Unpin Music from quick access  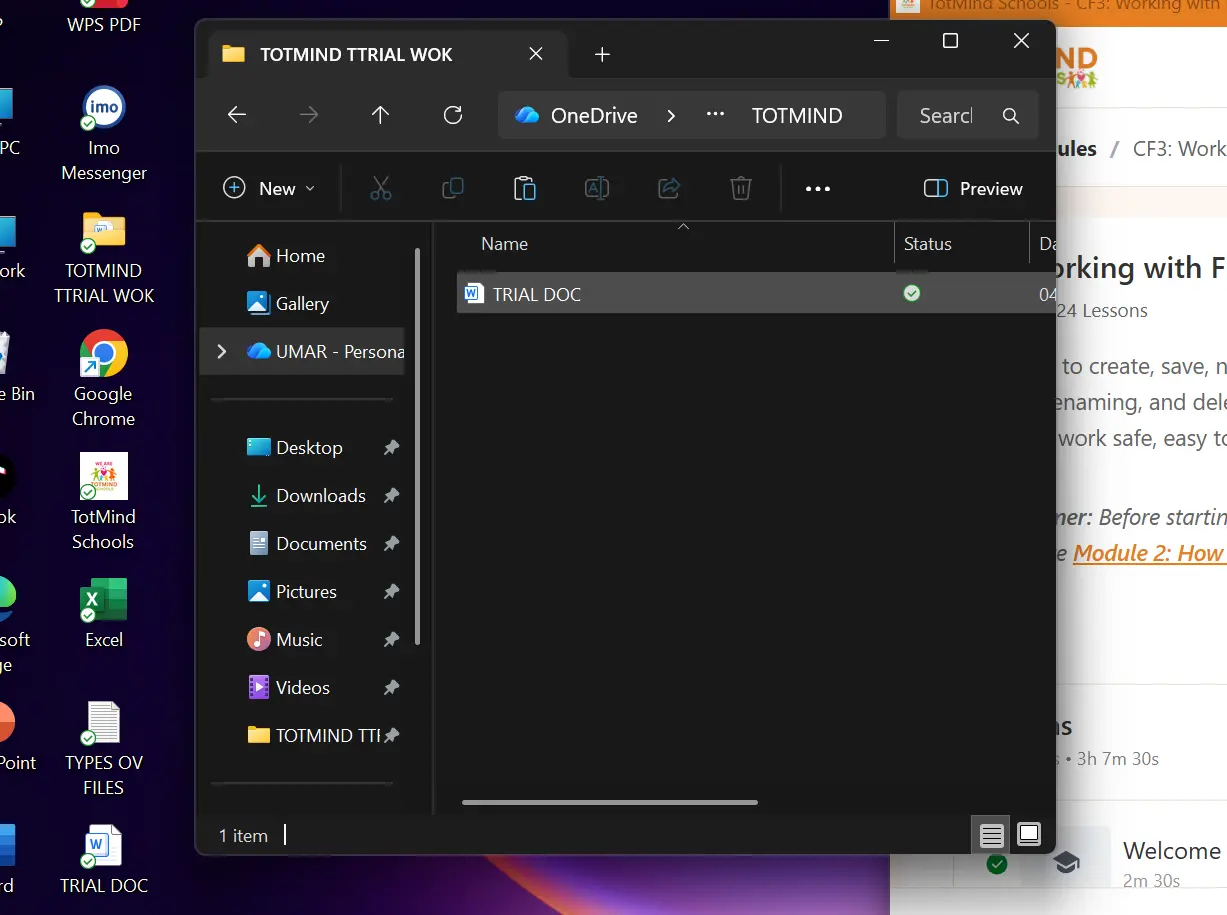coord(391,640)
